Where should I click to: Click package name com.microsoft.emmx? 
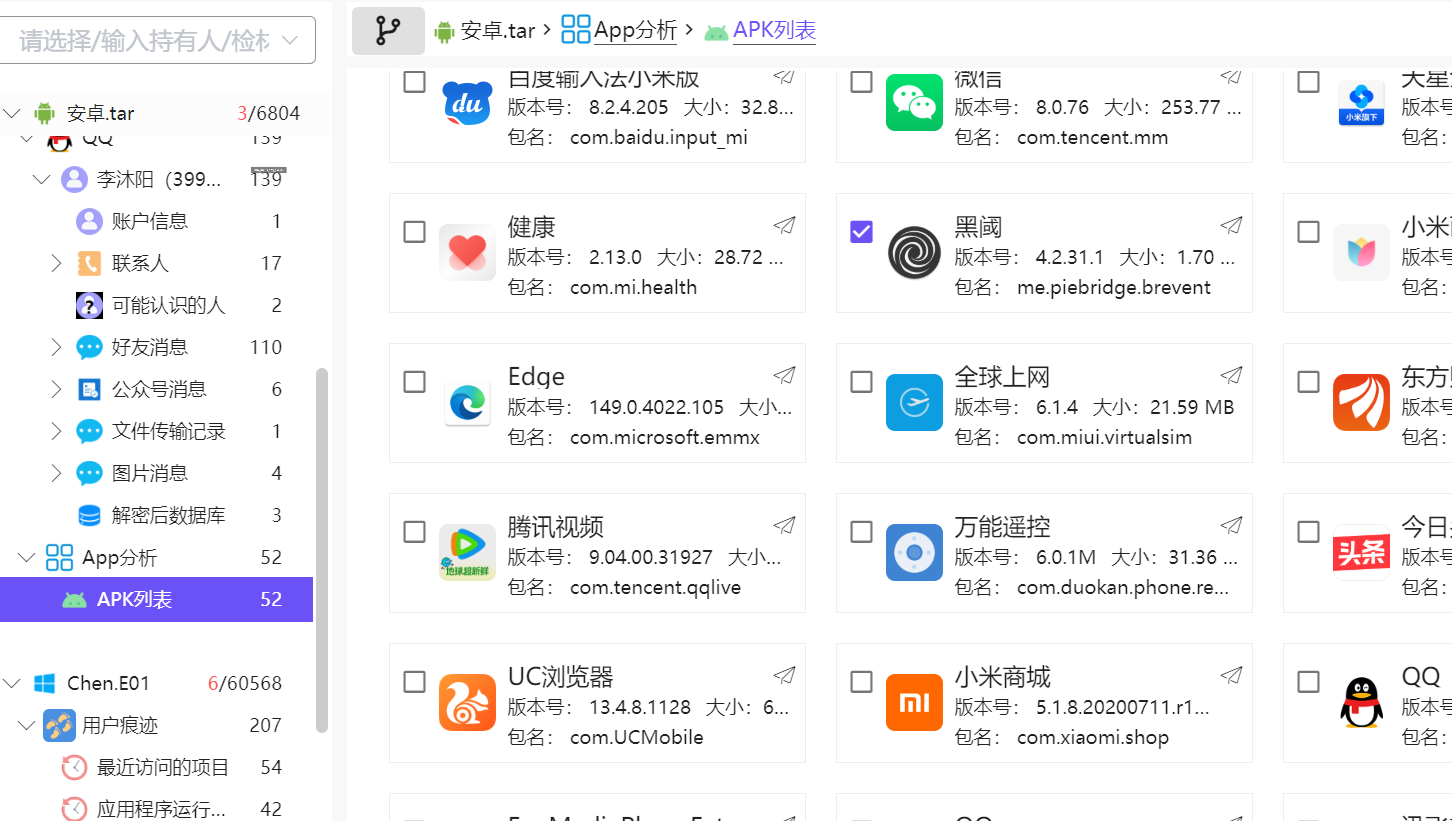coord(665,437)
